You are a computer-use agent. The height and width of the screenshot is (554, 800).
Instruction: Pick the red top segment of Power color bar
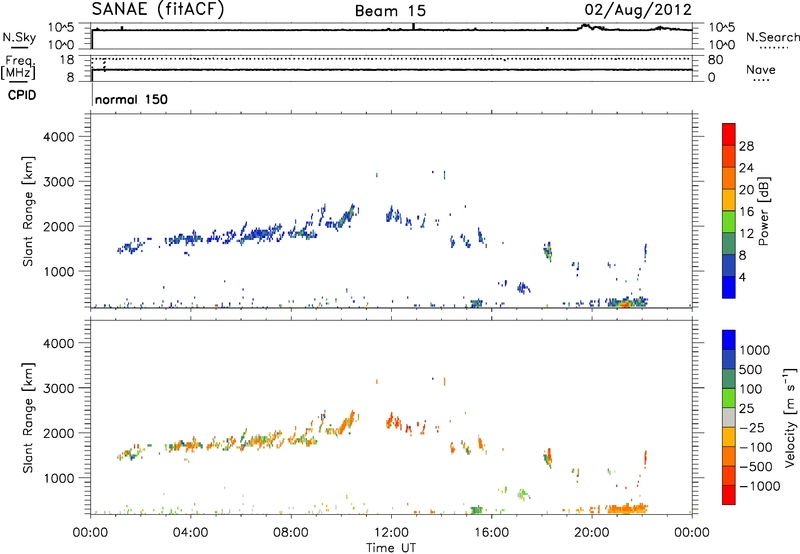click(x=729, y=134)
